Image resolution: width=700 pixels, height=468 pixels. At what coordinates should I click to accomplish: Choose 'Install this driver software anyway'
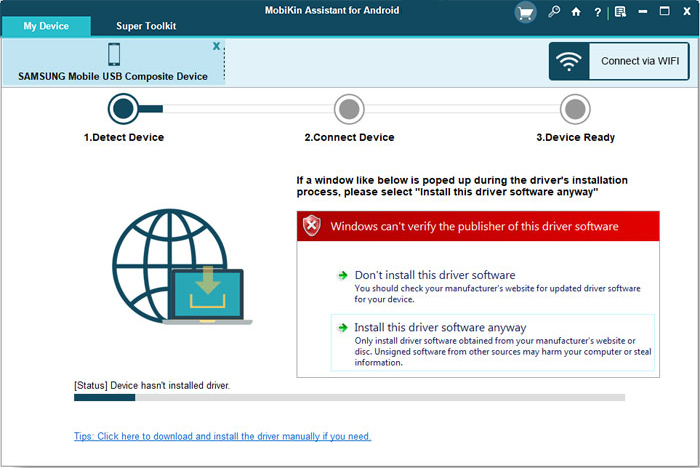pyautogui.click(x=493, y=343)
